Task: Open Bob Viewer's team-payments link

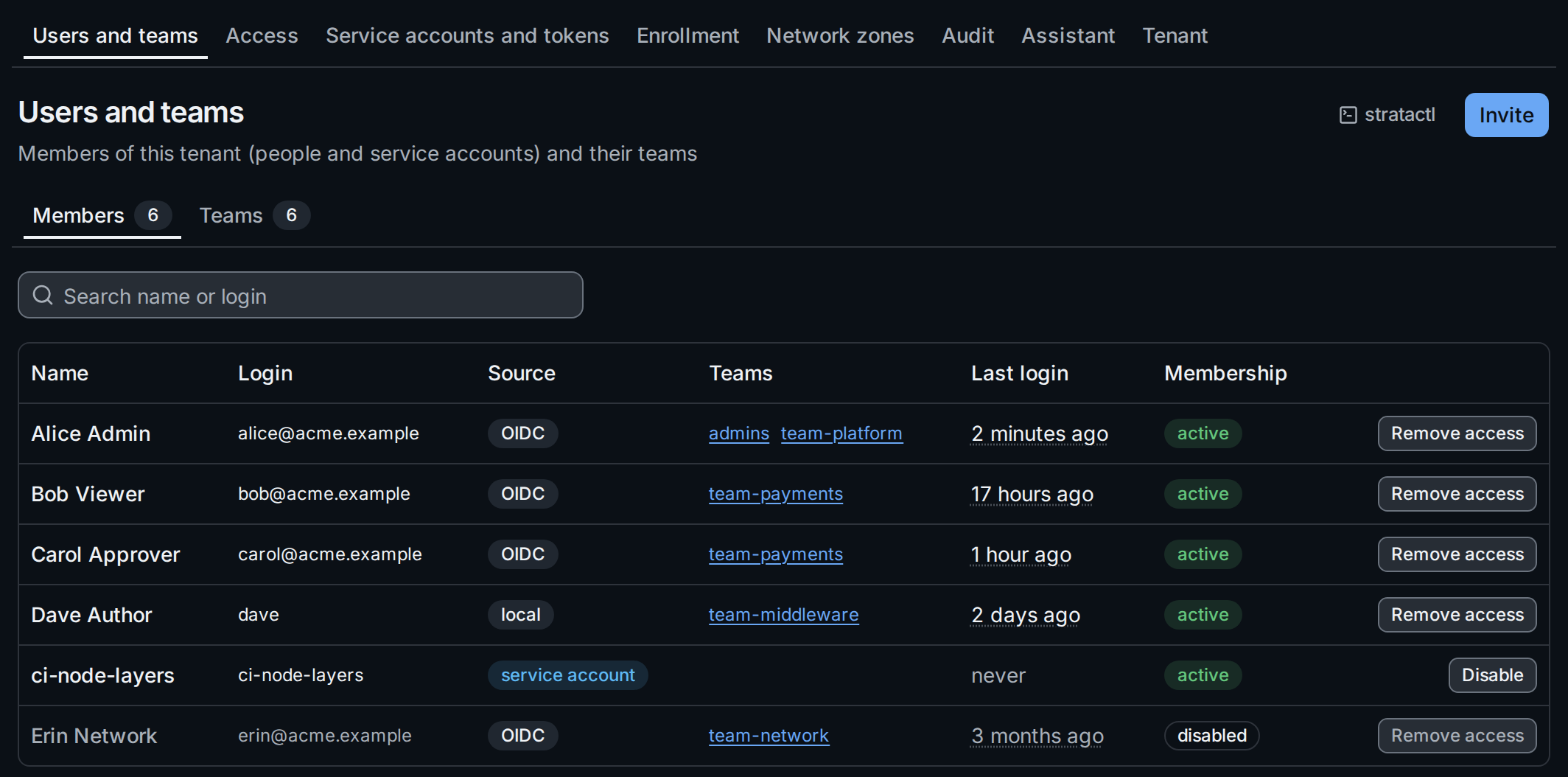Action: [x=775, y=494]
